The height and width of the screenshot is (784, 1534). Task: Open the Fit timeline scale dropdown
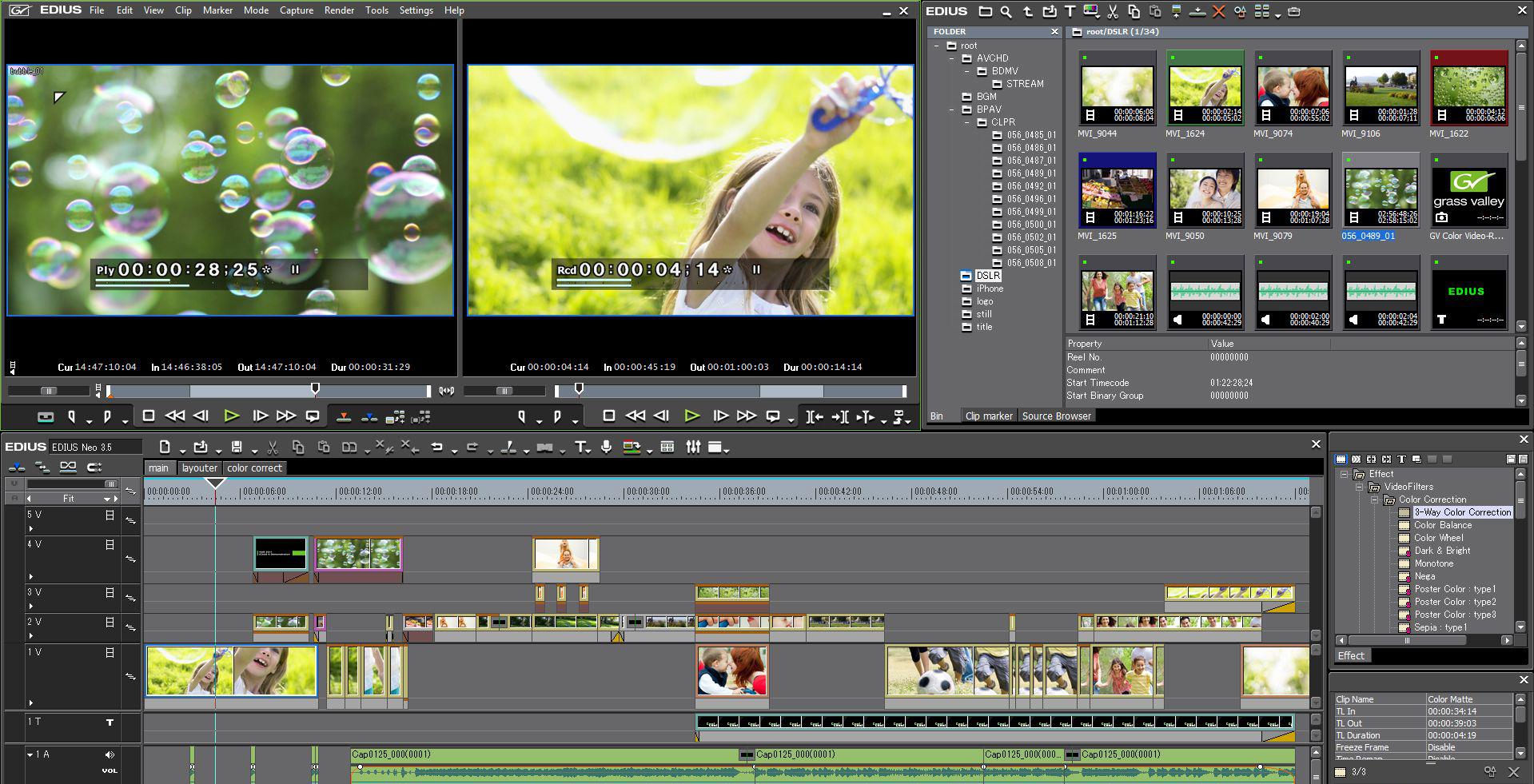click(106, 499)
